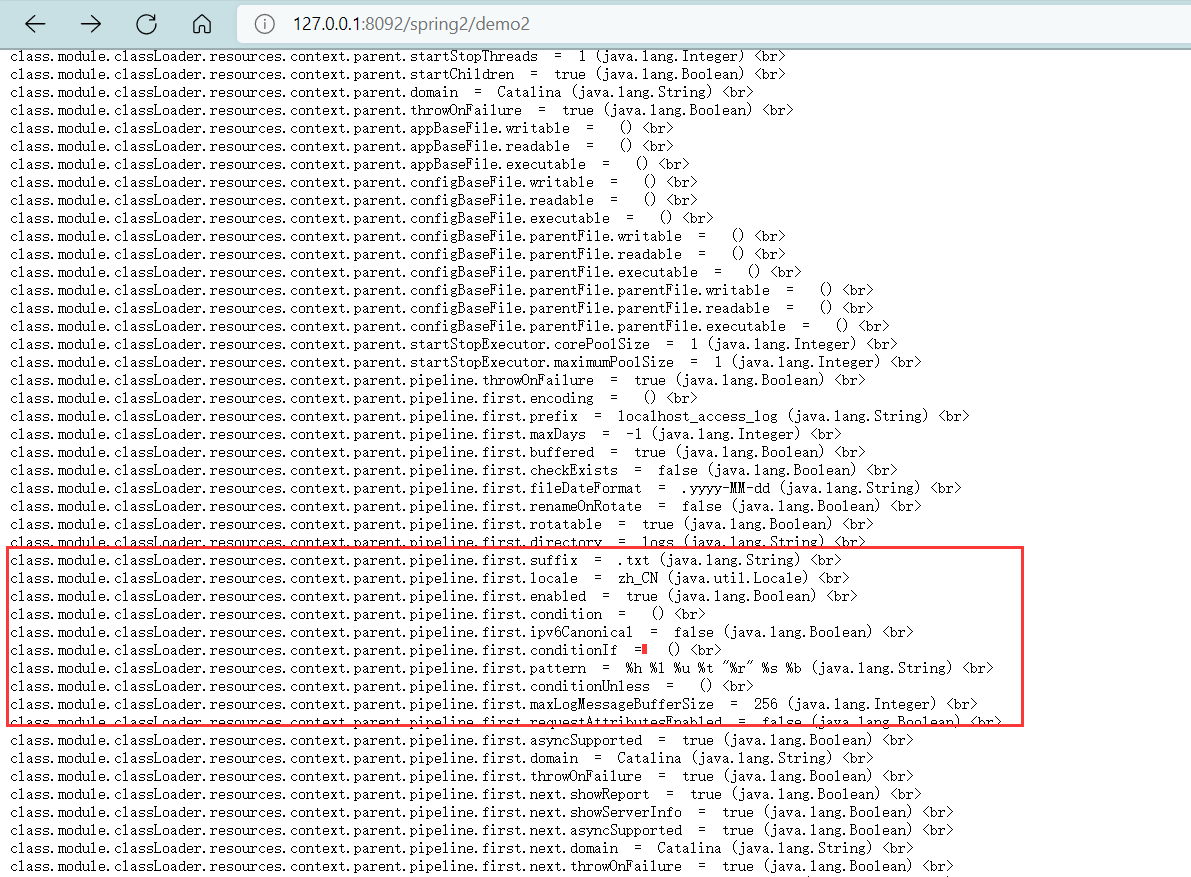Click the pipeline.first.next.showReport line

[x=460, y=794]
